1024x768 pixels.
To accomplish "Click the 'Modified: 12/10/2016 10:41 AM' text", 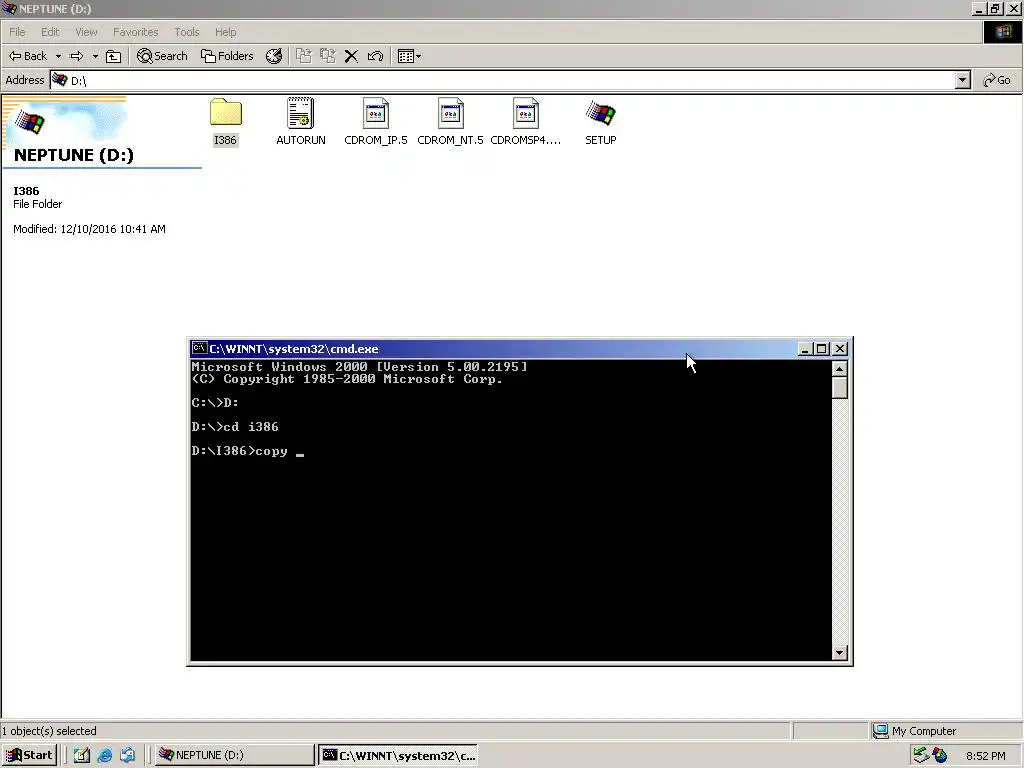I will pyautogui.click(x=89, y=229).
